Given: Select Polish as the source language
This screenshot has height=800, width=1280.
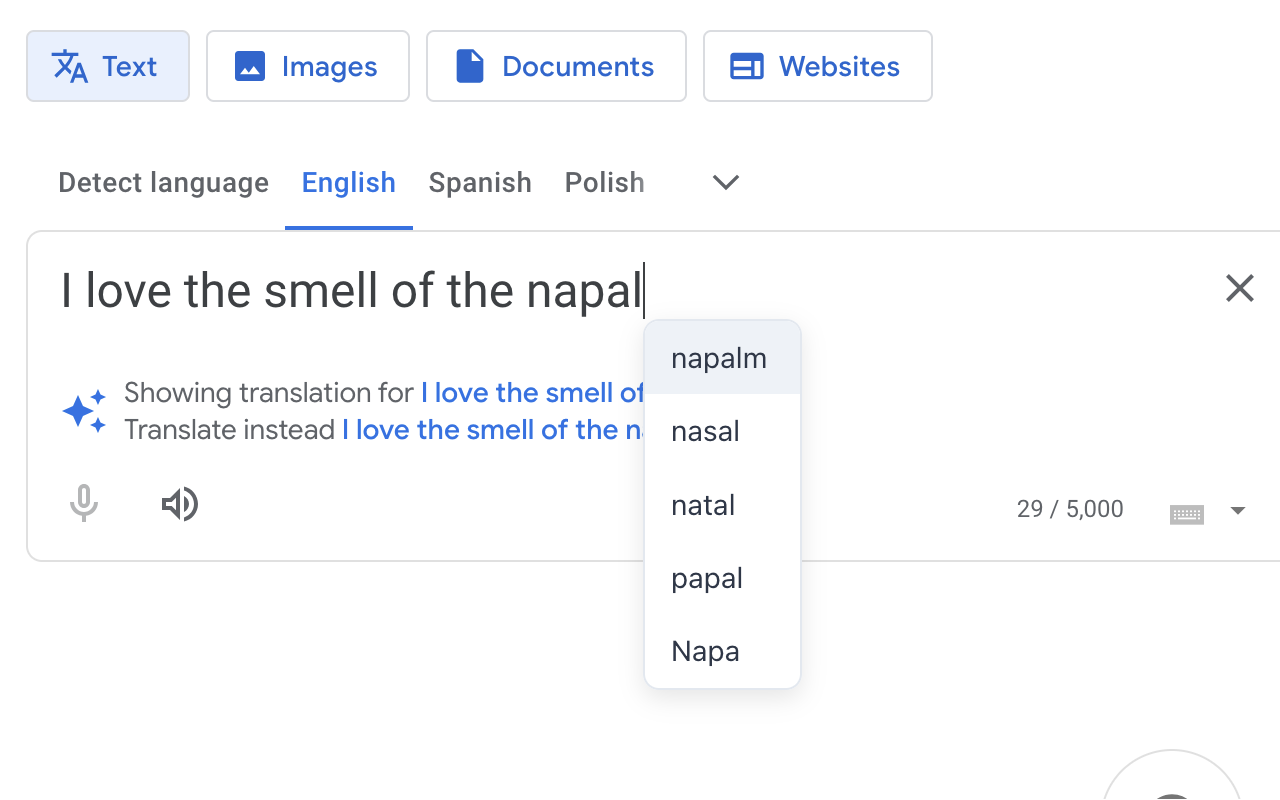Looking at the screenshot, I should click(604, 182).
